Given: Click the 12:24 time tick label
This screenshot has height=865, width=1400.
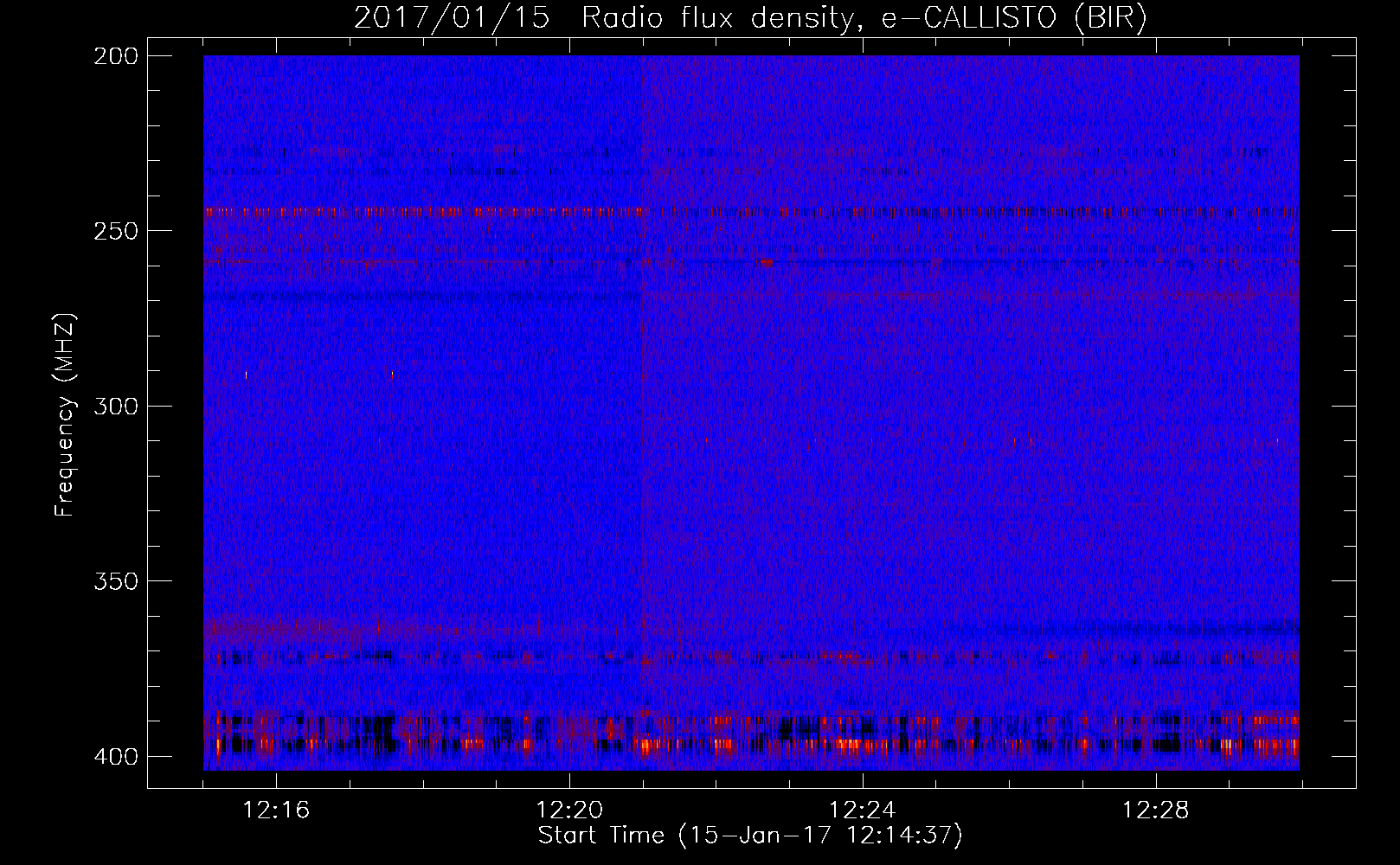Looking at the screenshot, I should click(x=863, y=811).
